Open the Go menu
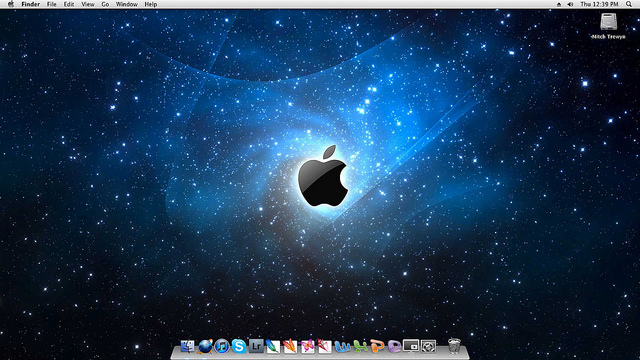This screenshot has height=360, width=640. click(x=105, y=4)
